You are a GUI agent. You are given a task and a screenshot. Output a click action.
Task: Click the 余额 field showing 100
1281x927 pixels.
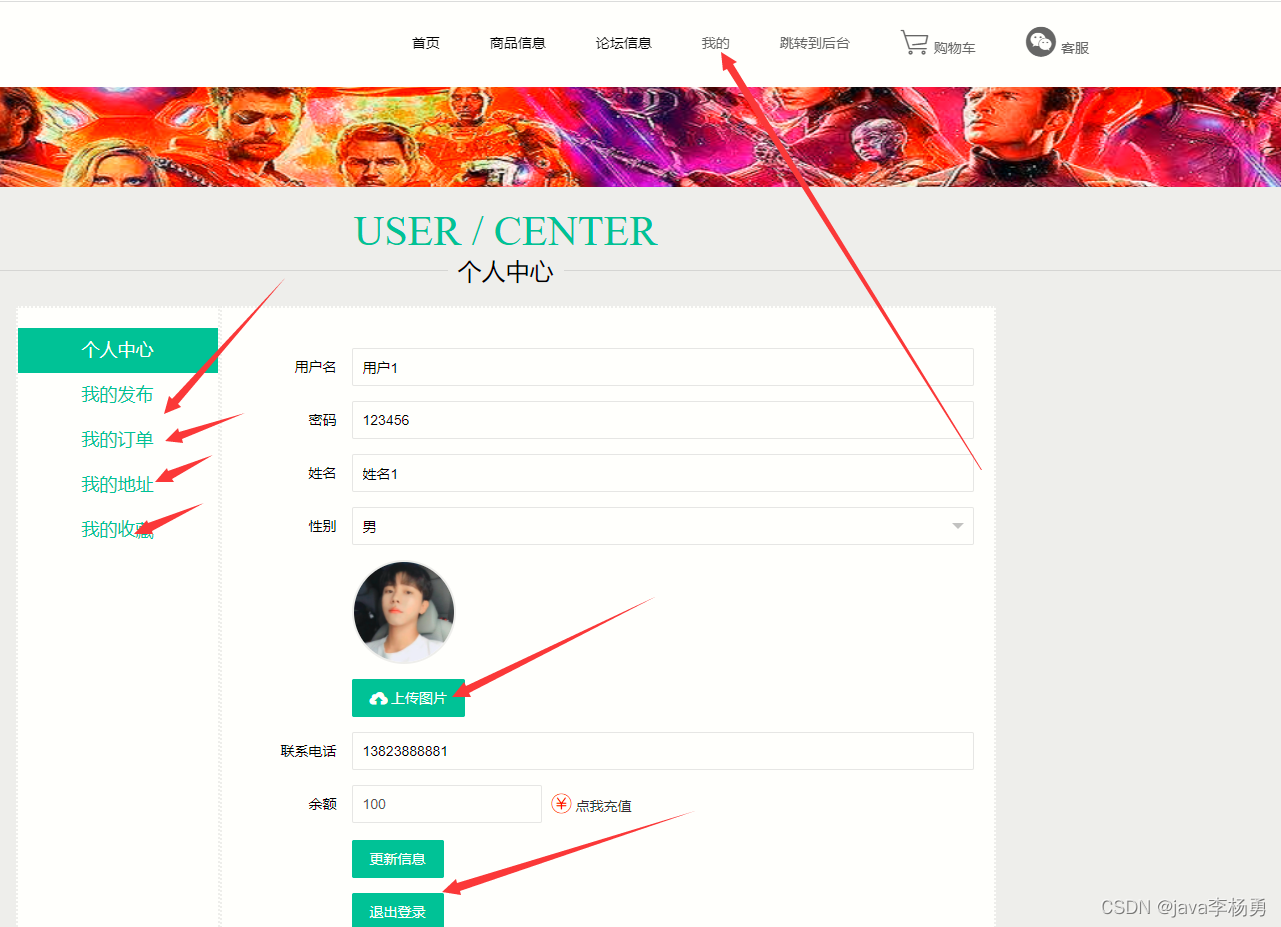pyautogui.click(x=446, y=804)
